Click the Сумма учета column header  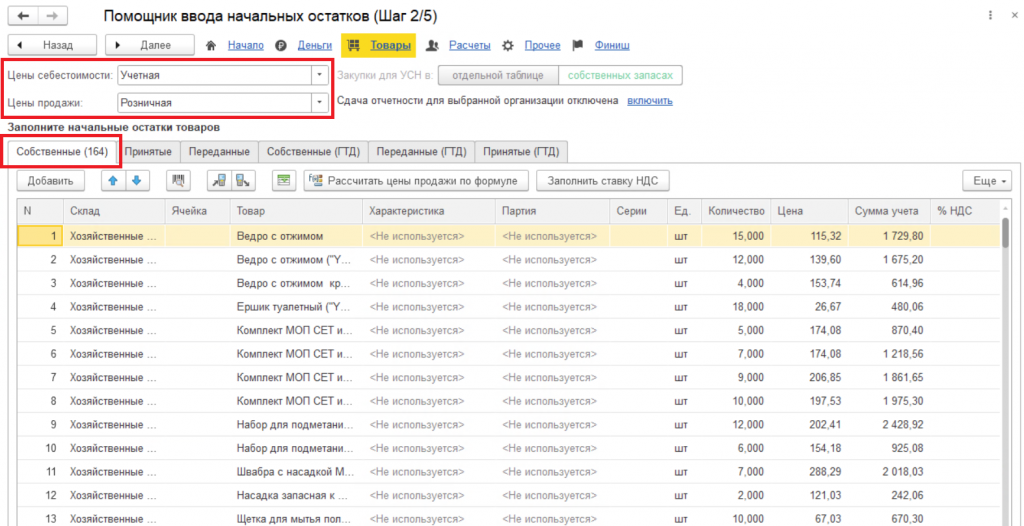tap(889, 211)
